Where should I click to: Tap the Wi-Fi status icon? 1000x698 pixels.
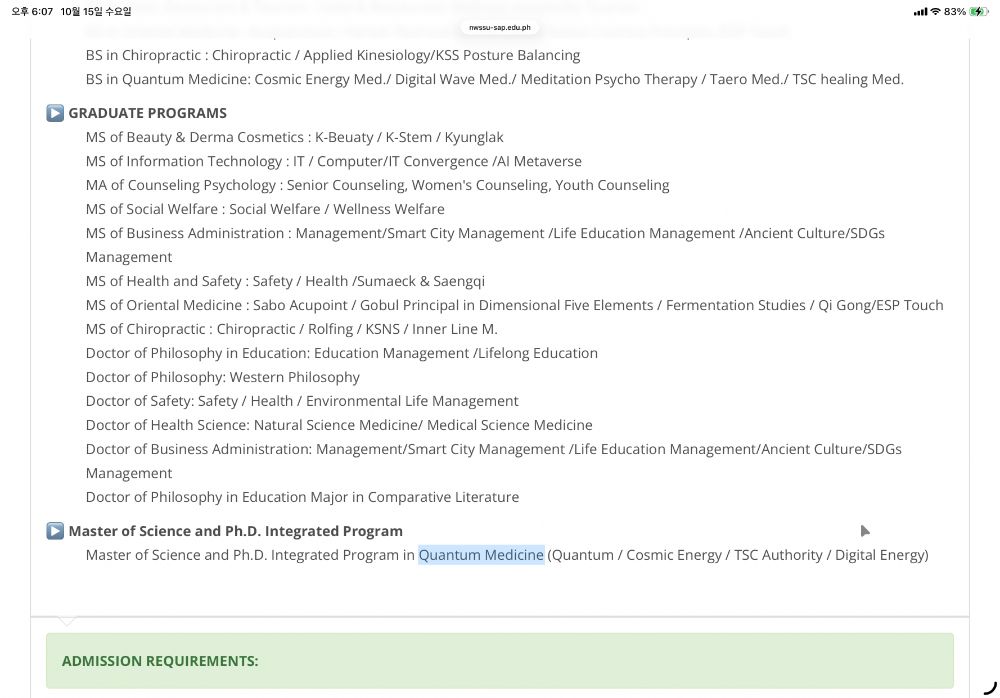(x=936, y=11)
